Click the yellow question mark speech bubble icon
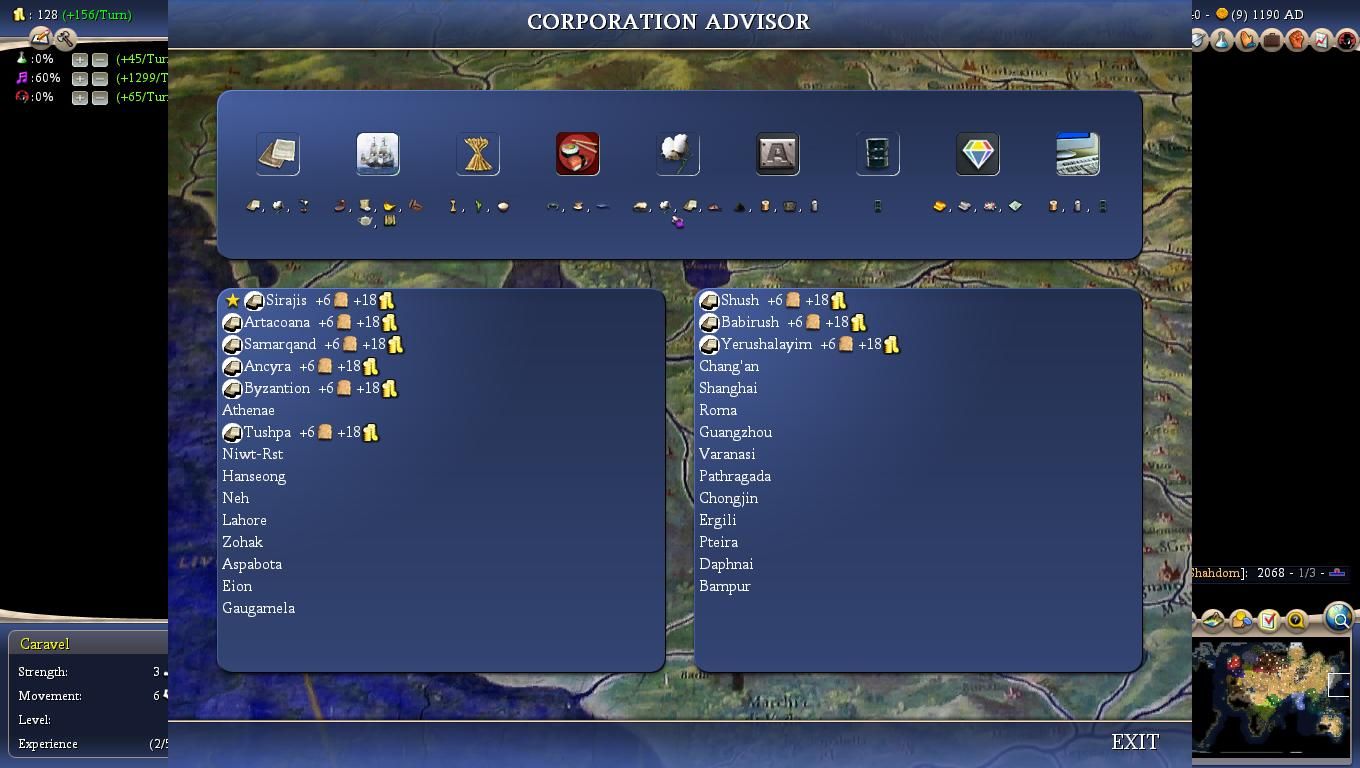Viewport: 1360px width, 768px height. [x=1296, y=620]
